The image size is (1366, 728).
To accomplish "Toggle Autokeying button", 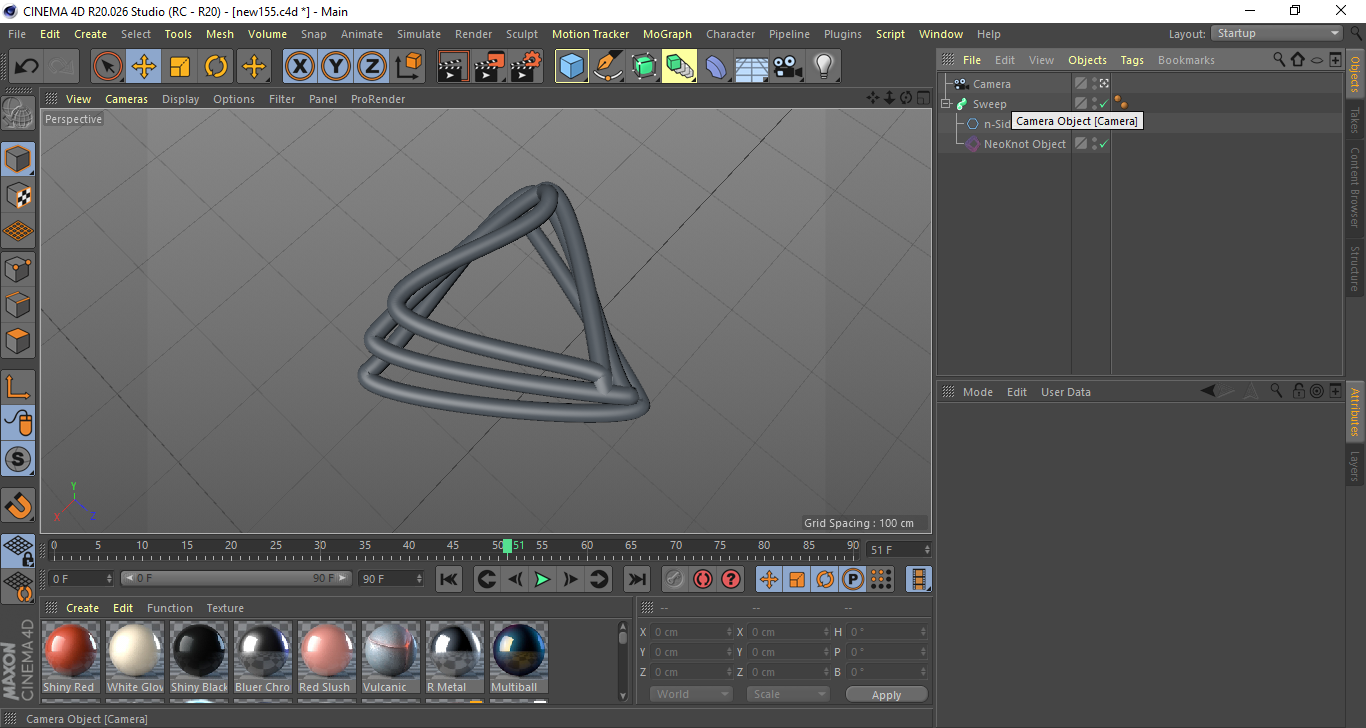I will [x=703, y=579].
